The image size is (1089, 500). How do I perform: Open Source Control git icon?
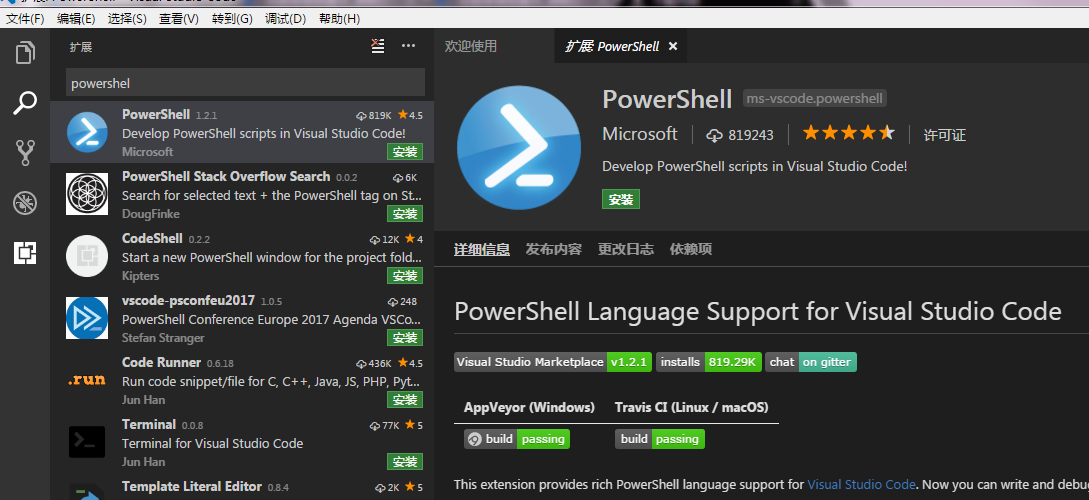point(25,153)
